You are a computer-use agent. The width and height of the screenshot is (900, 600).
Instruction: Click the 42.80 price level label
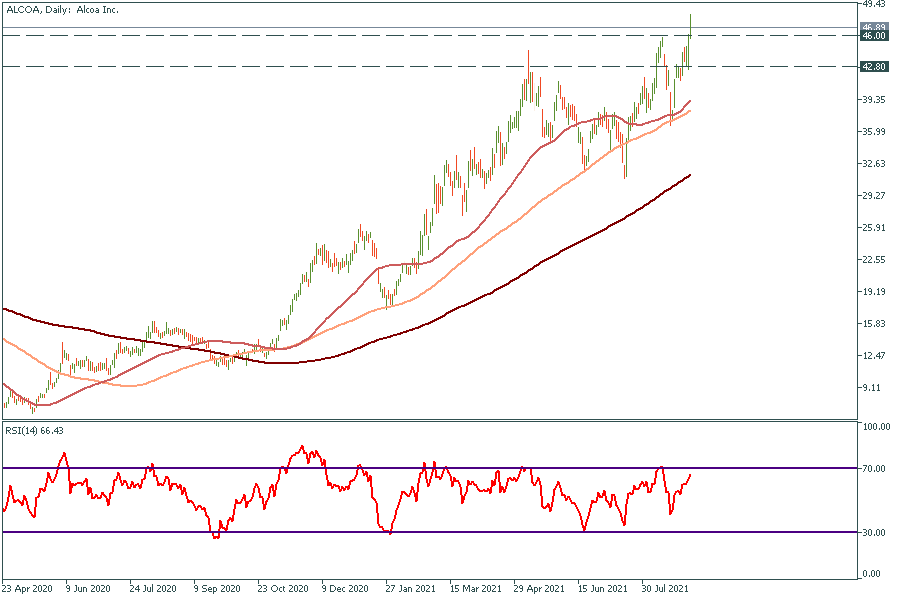coord(874,67)
